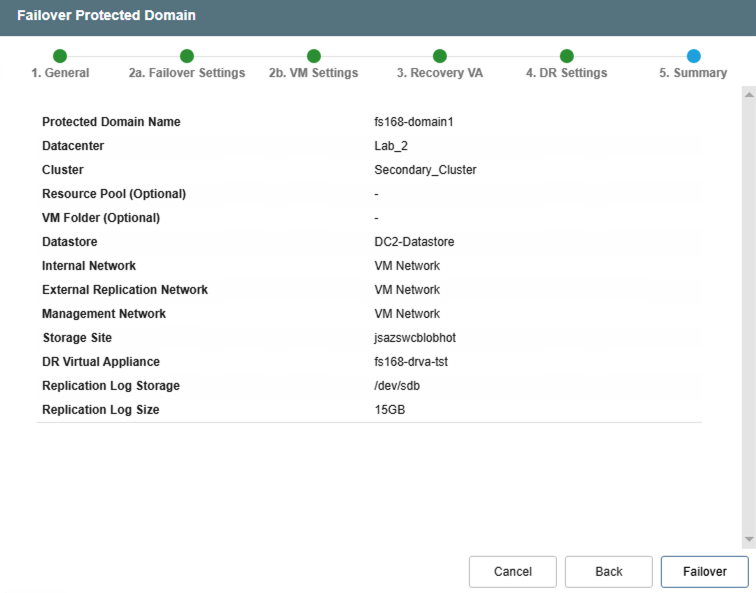The image size is (756, 593).
Task: Click the scrollbar down arrow
Action: tap(748, 540)
